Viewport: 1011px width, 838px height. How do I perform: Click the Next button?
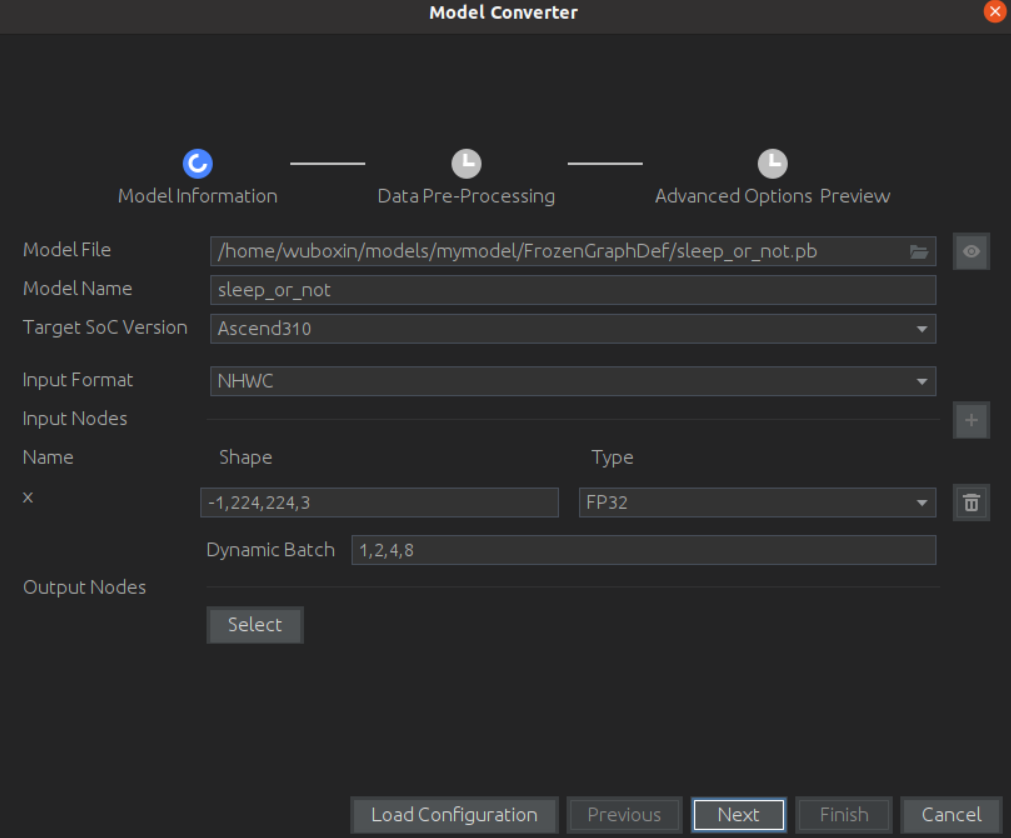[738, 815]
